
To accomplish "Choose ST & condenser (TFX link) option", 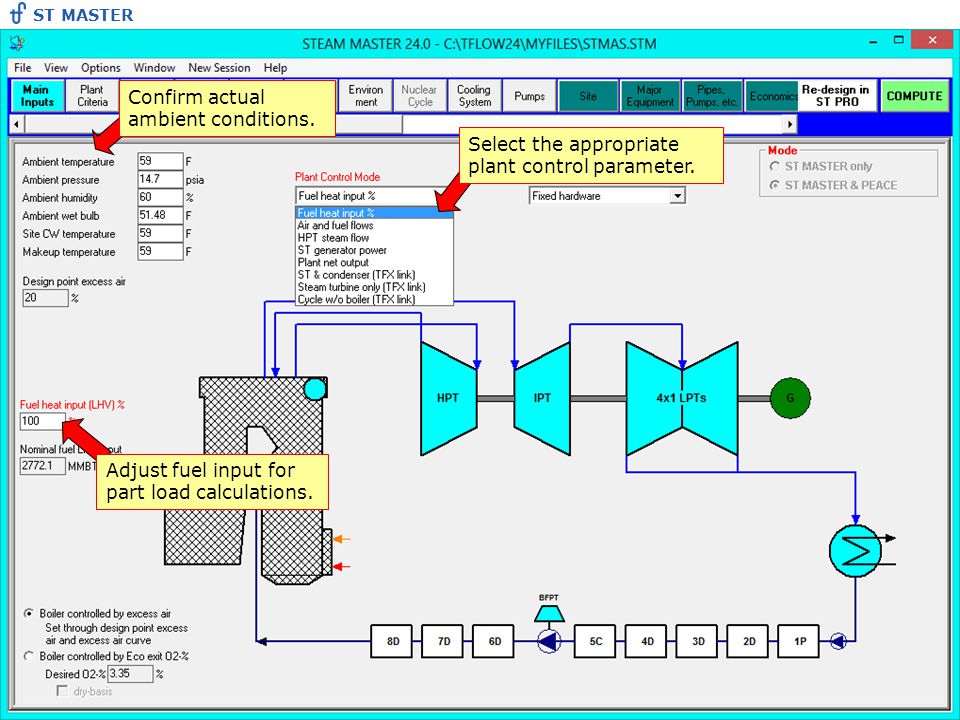I will (x=374, y=274).
